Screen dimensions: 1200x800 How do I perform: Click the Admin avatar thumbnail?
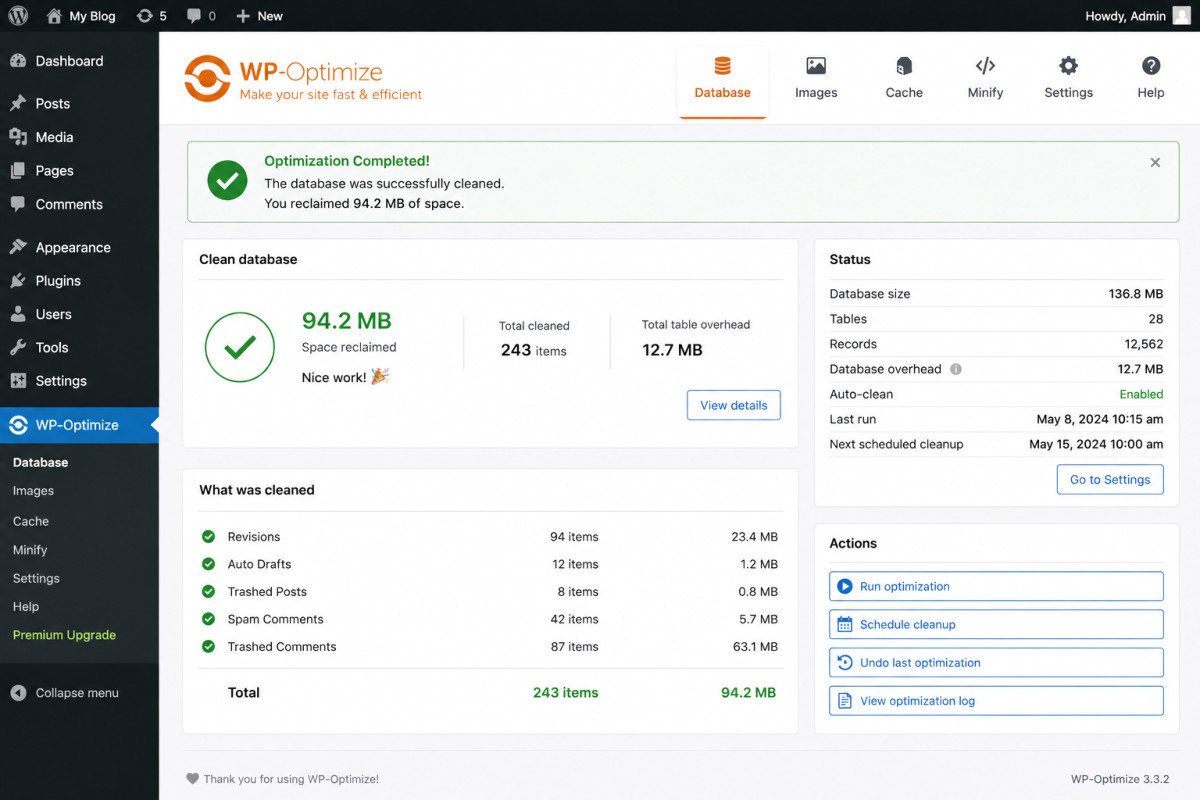pyautogui.click(x=1182, y=16)
